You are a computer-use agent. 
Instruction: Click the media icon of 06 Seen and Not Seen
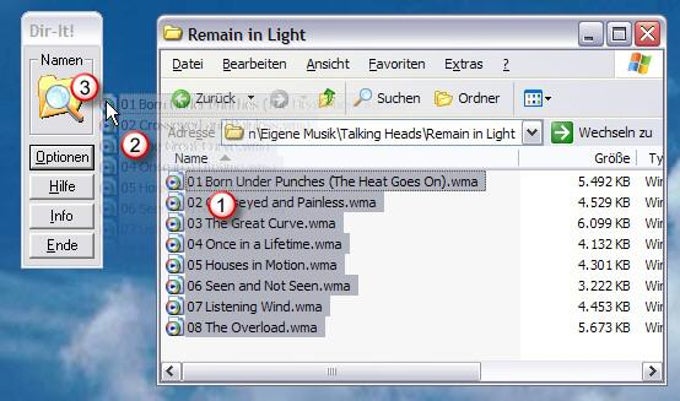click(x=174, y=286)
